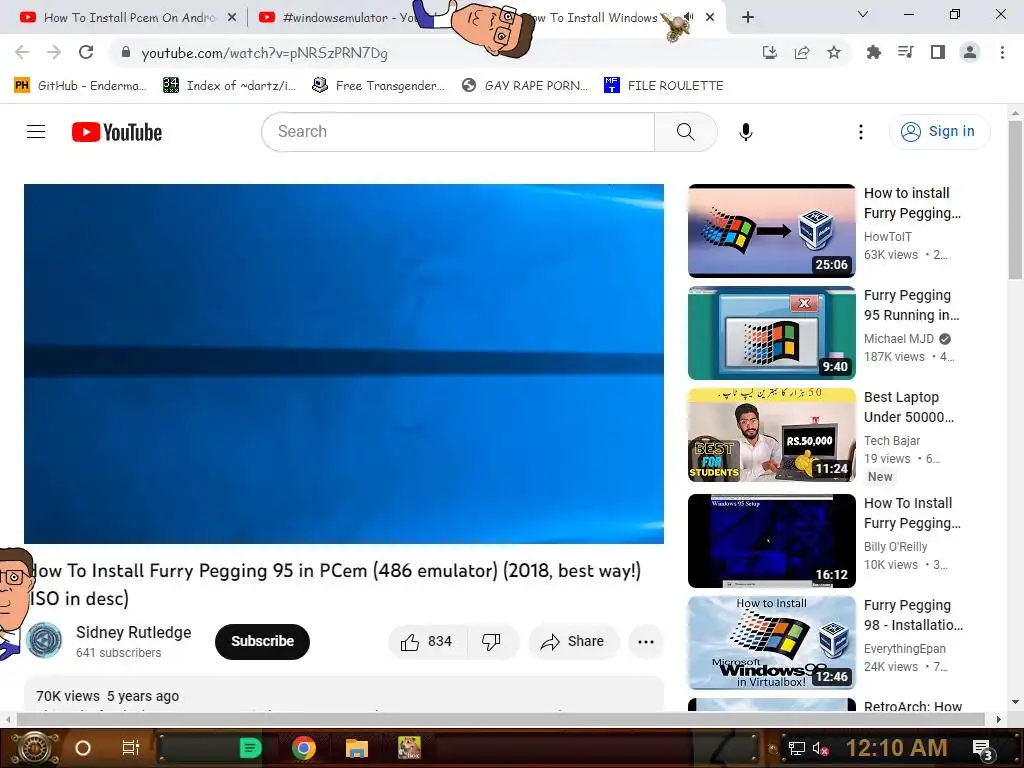Search with your voice microphone
Image resolution: width=1024 pixels, height=768 pixels.
point(746,132)
